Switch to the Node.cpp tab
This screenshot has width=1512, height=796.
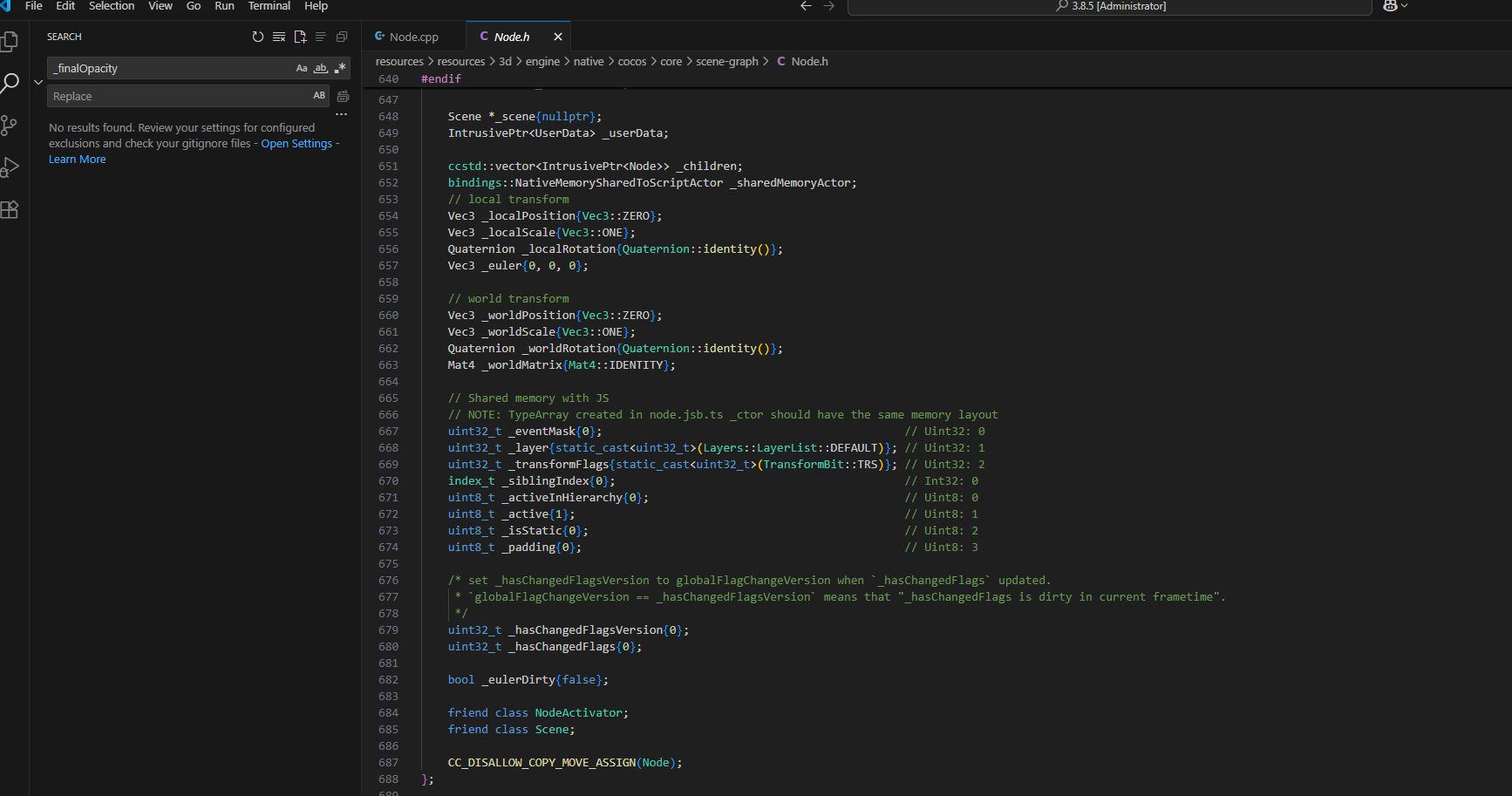[x=413, y=37]
